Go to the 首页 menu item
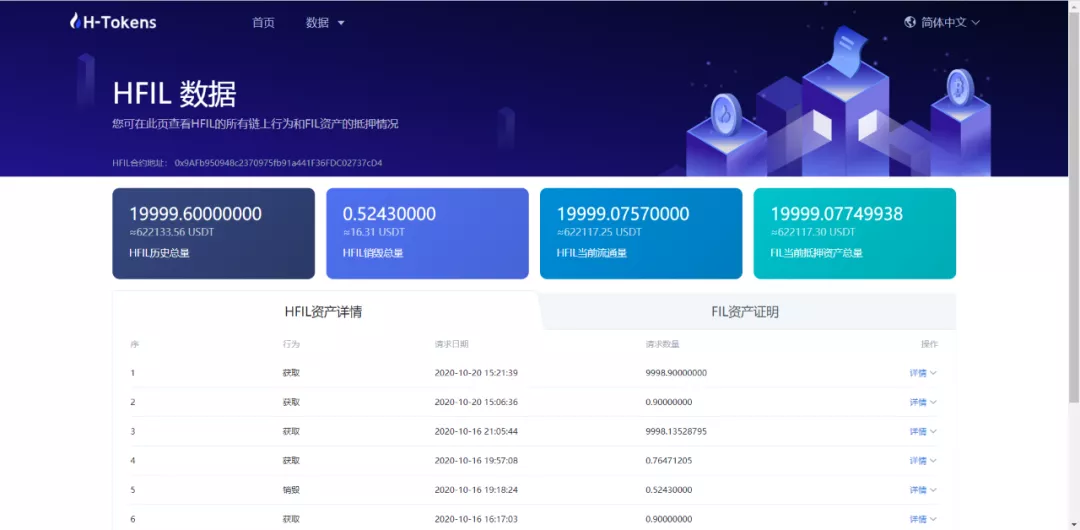Image resolution: width=1080 pixels, height=530 pixels. [x=263, y=23]
